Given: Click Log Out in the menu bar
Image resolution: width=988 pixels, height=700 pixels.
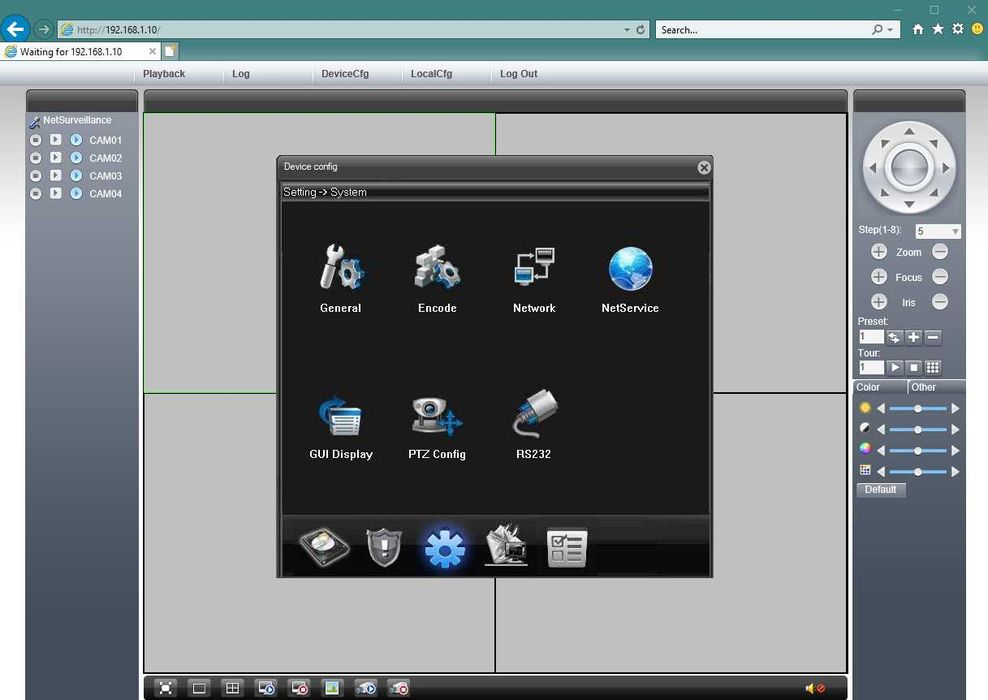Looking at the screenshot, I should click(x=519, y=74).
